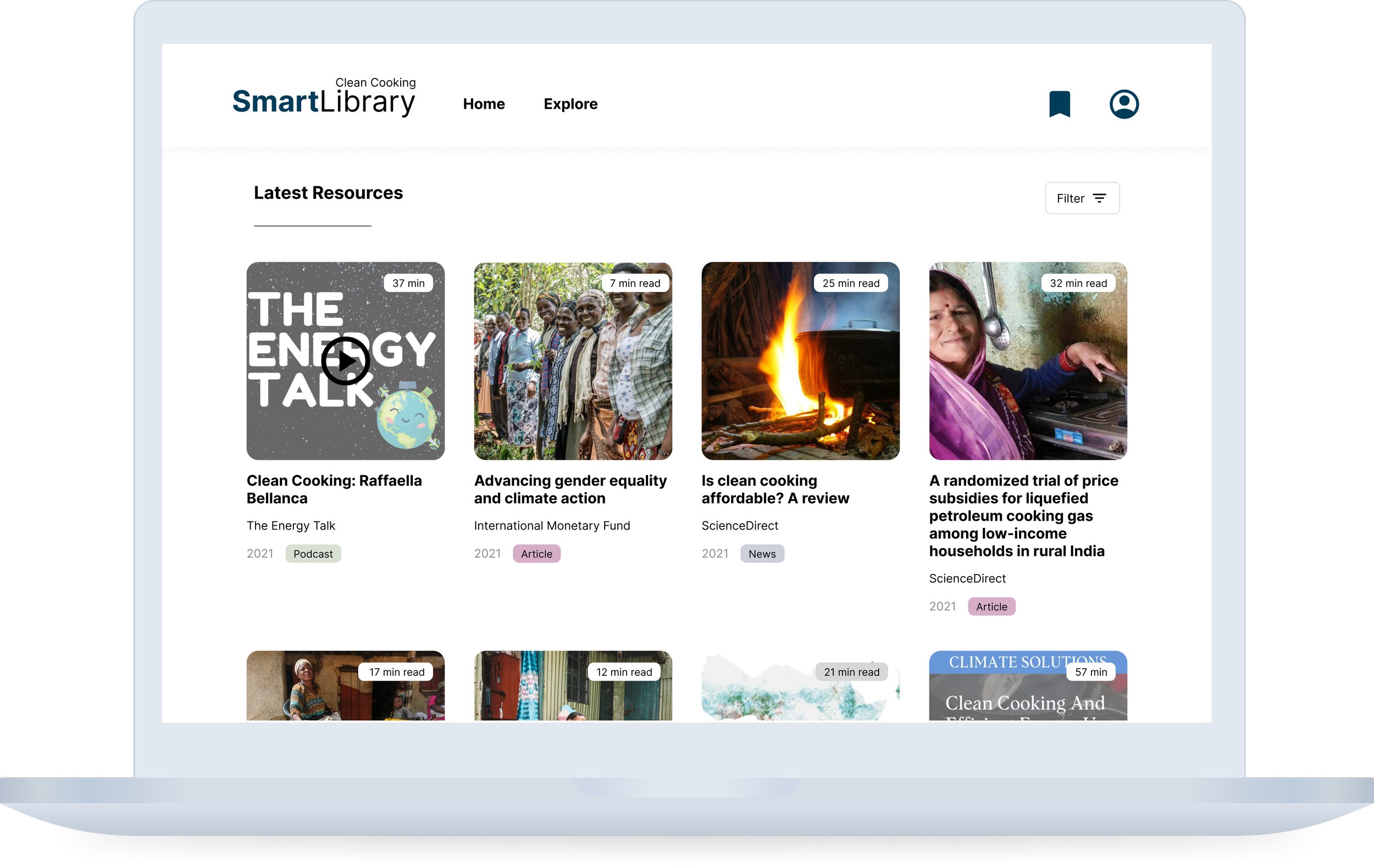Open 'Clean Cooking: Raffaella Bellanca' title

pos(334,489)
